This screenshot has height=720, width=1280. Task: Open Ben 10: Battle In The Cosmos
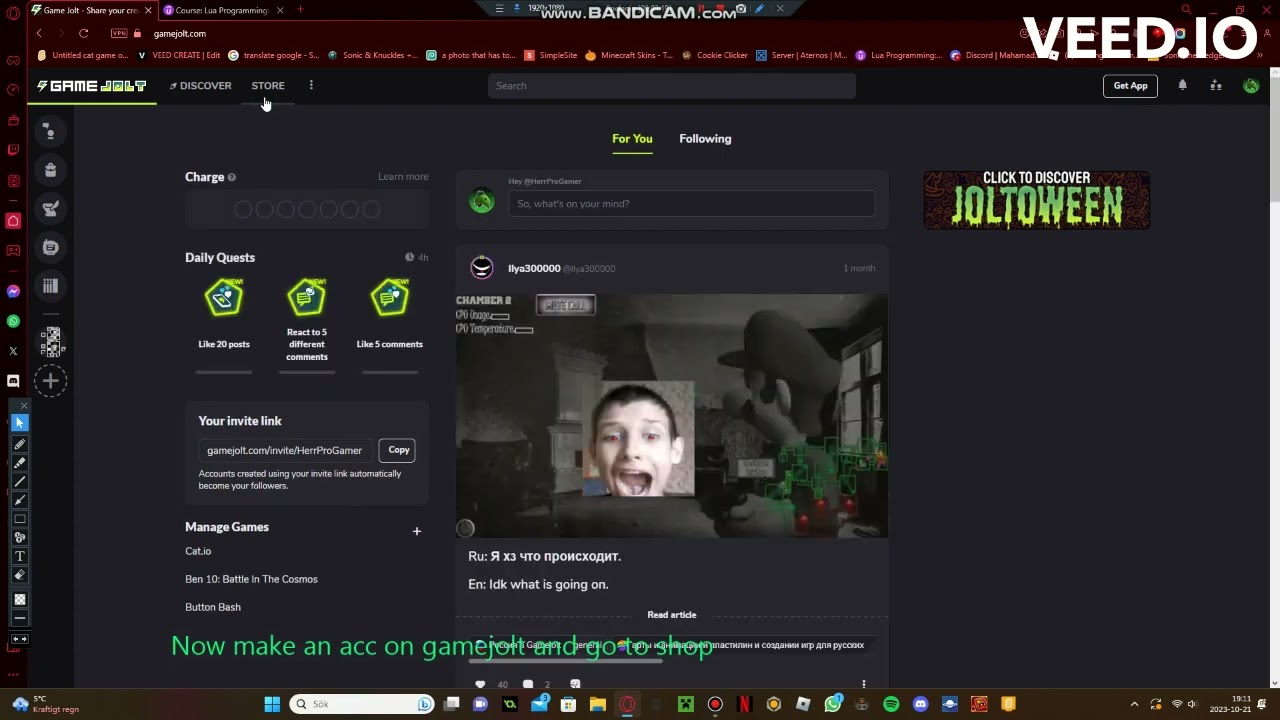[x=251, y=579]
